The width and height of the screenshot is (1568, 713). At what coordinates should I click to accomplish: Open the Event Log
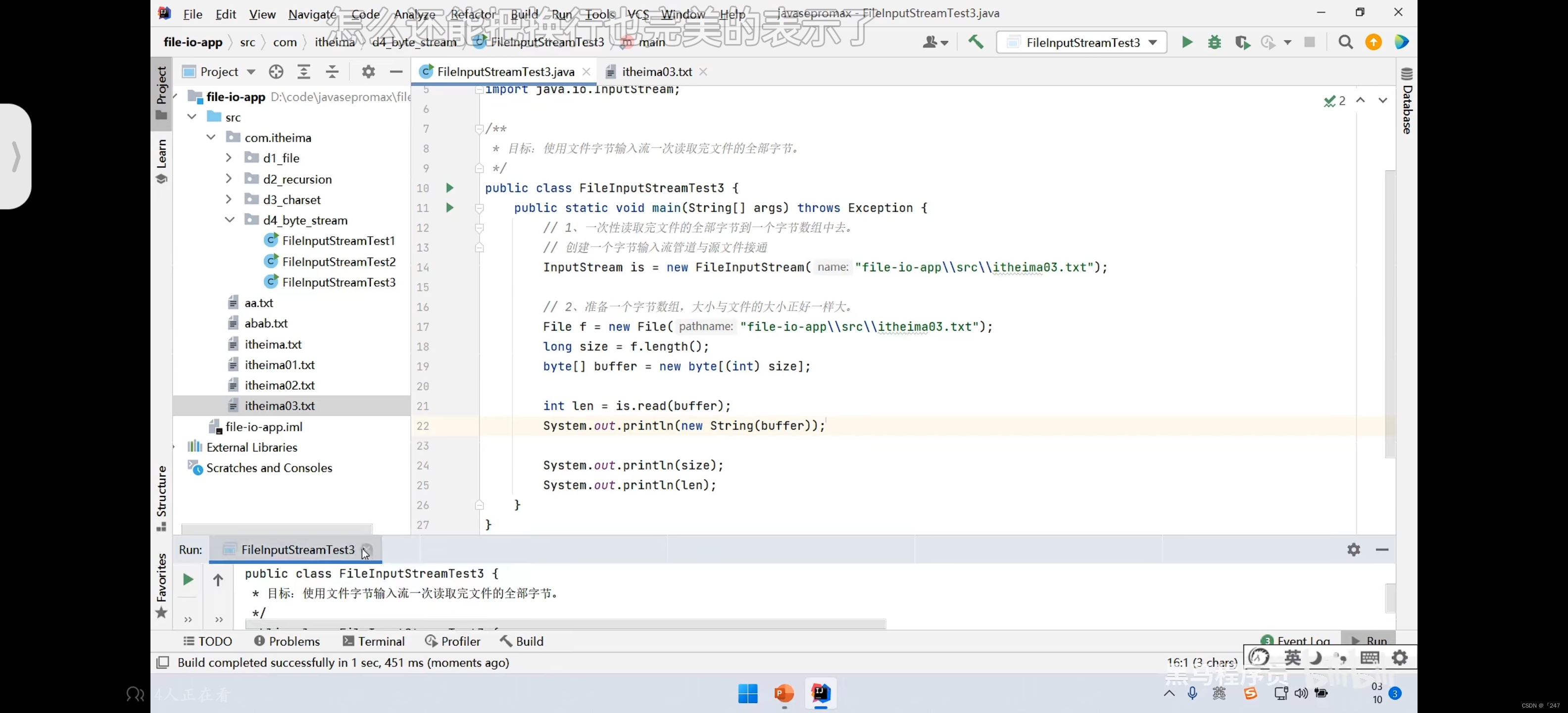(1295, 641)
